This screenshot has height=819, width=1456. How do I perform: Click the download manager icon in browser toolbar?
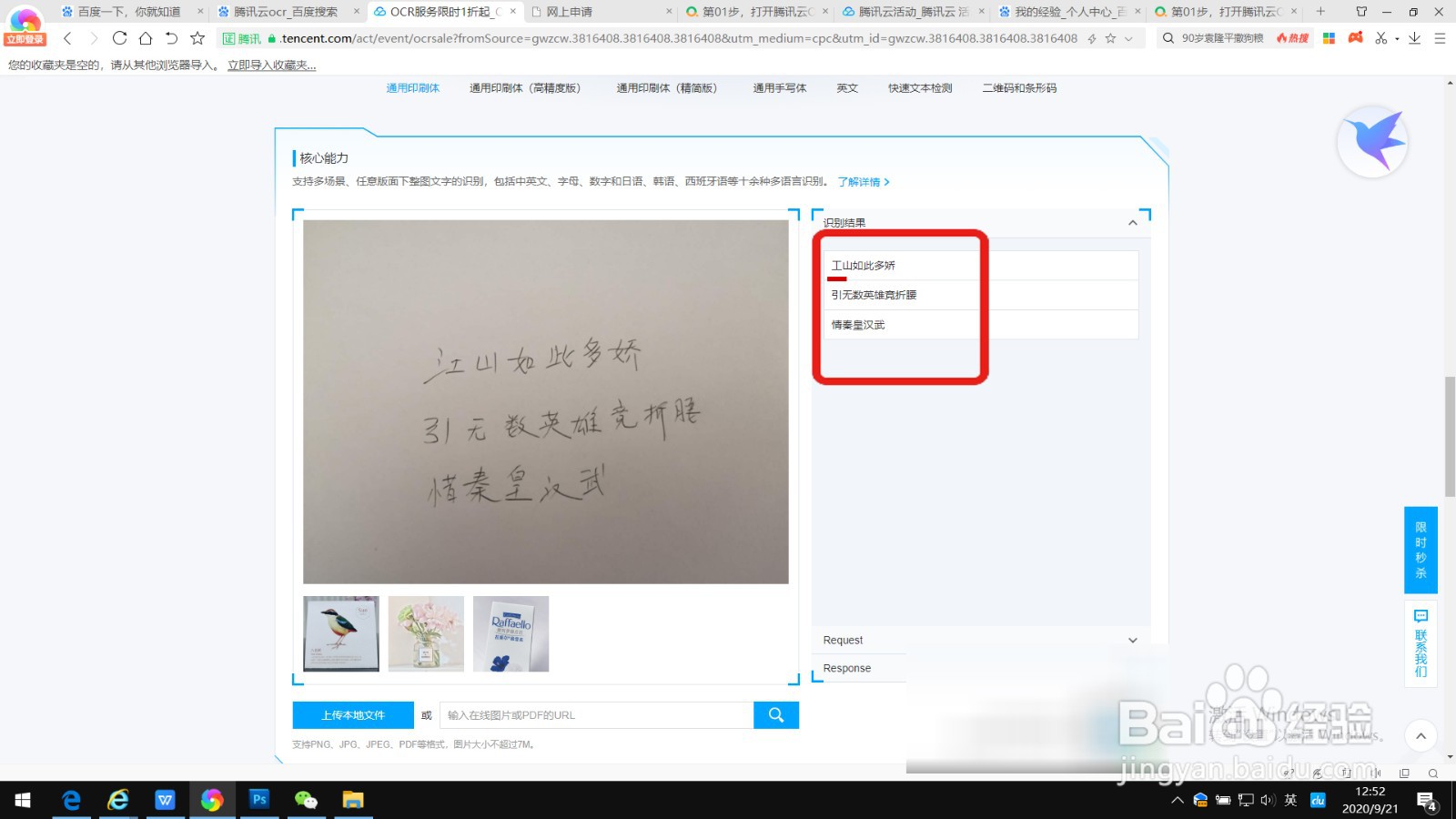point(1413,38)
